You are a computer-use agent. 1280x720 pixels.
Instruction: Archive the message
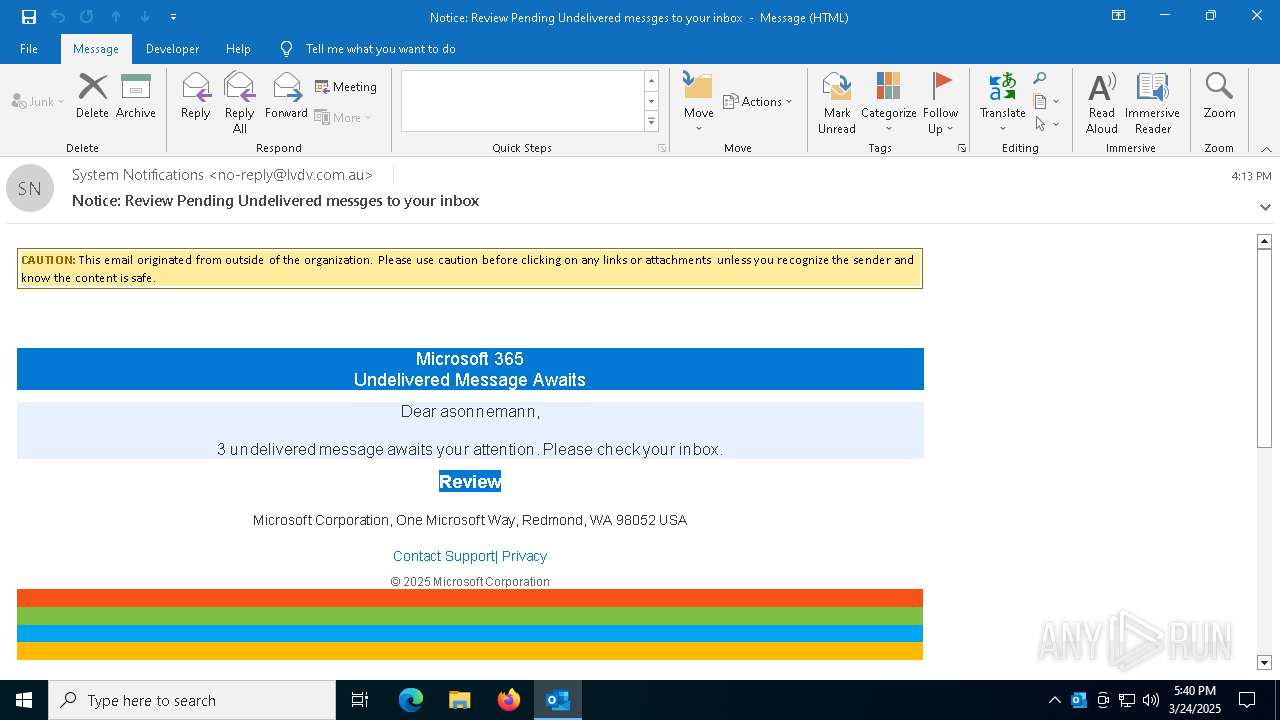point(136,95)
